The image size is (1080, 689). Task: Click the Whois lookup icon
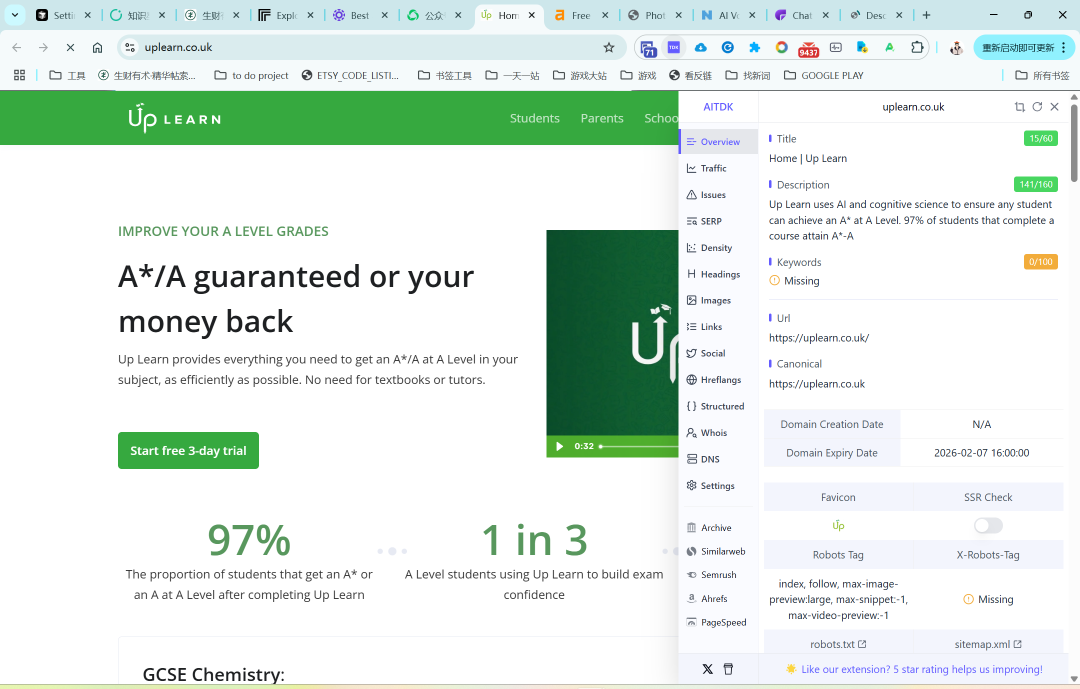tap(692, 433)
